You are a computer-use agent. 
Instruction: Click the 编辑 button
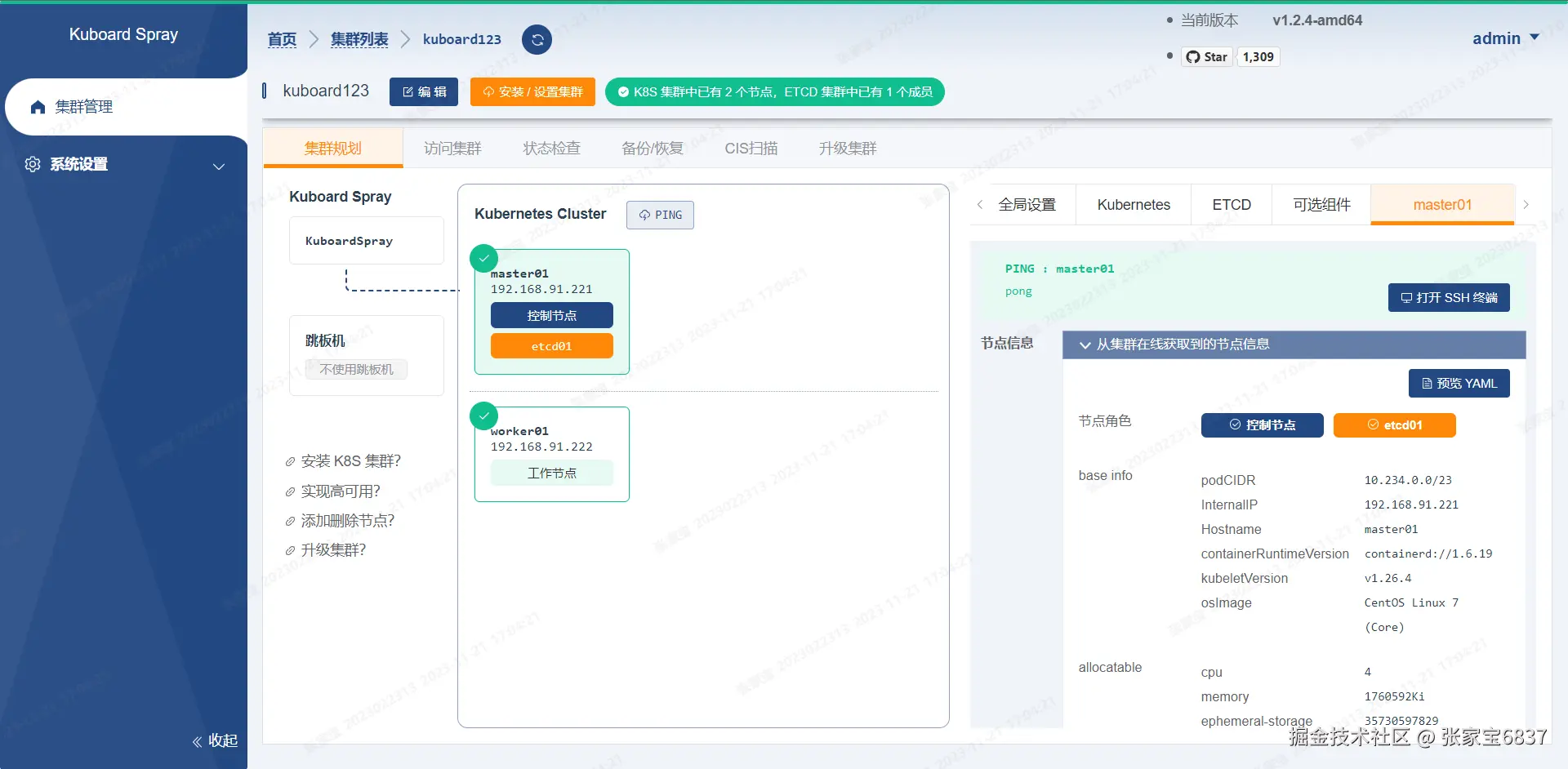tap(424, 92)
